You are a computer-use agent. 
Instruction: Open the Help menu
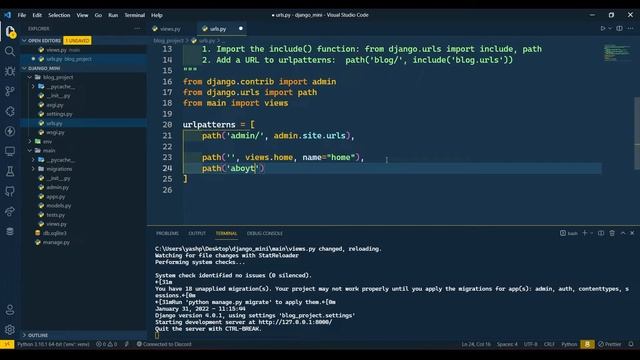pyautogui.click(x=157, y=15)
